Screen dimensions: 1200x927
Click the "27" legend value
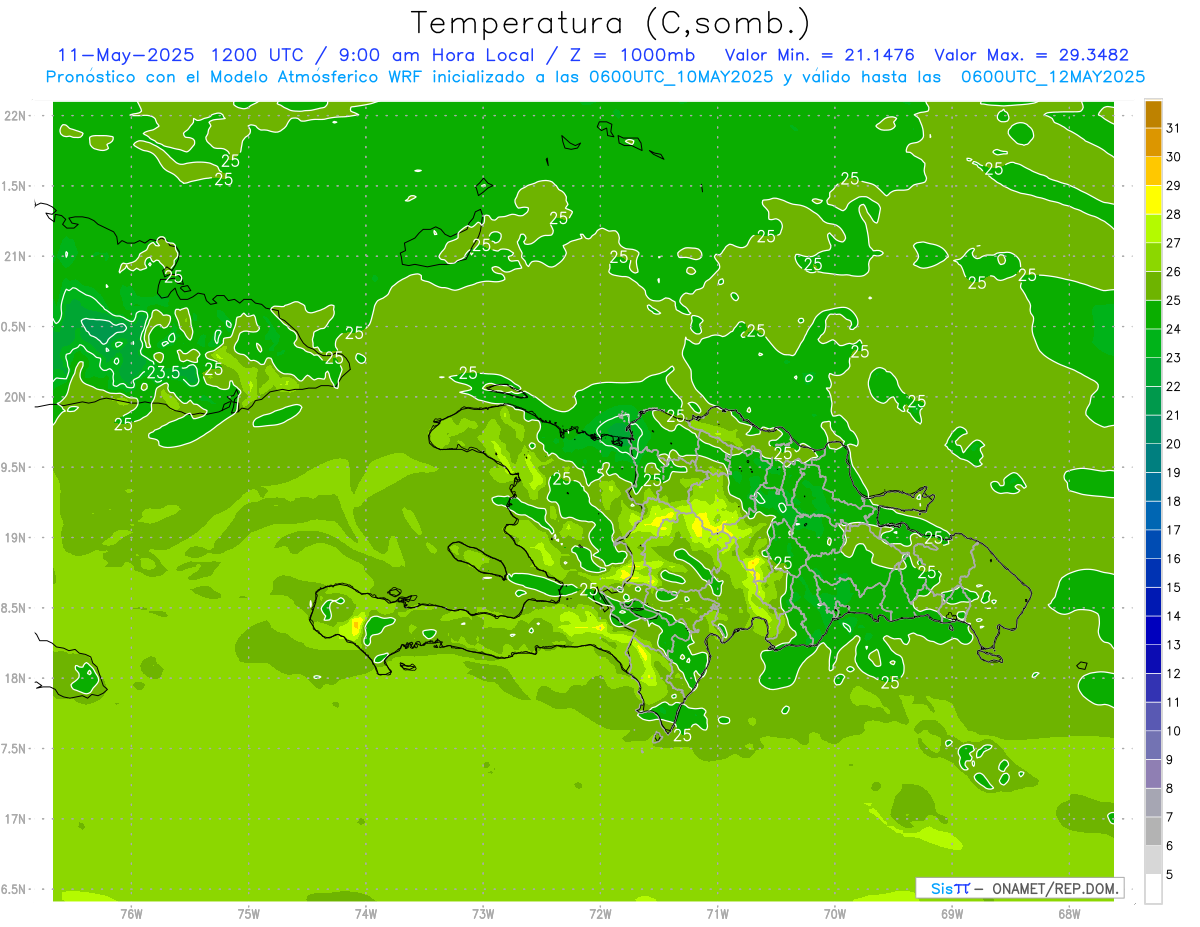[1174, 243]
